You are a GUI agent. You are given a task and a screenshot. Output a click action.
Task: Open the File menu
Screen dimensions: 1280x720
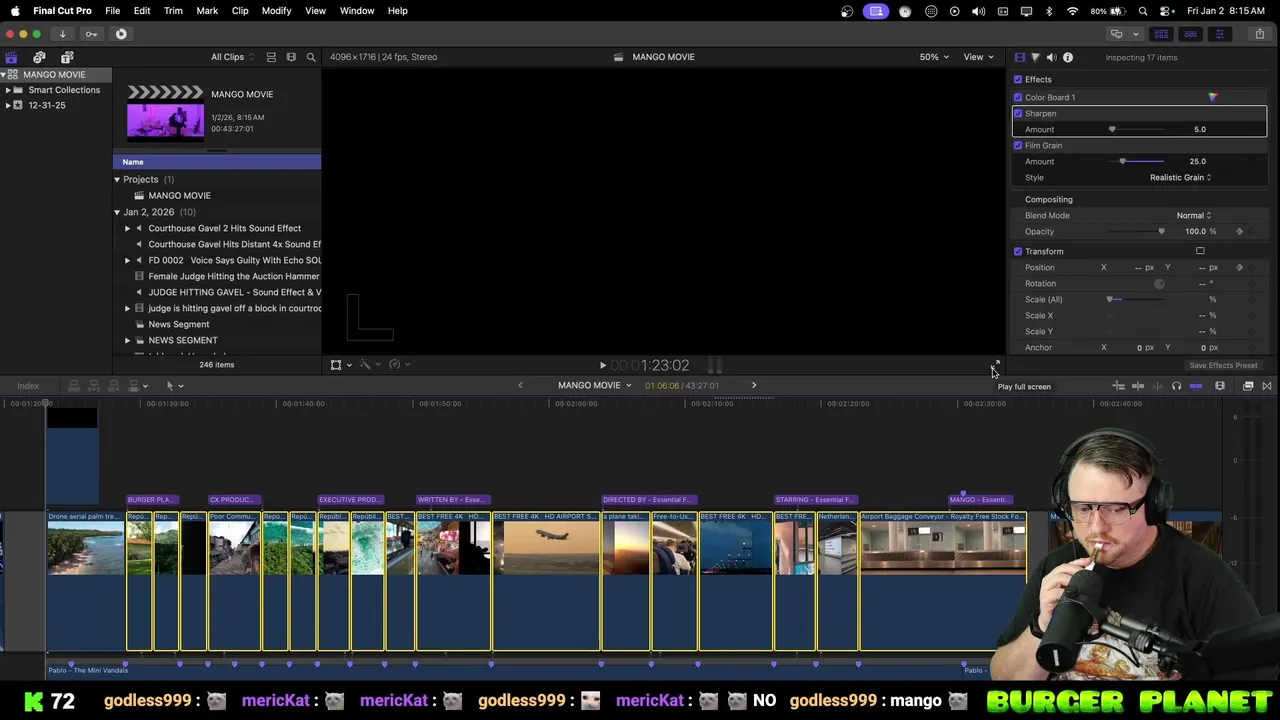(112, 11)
